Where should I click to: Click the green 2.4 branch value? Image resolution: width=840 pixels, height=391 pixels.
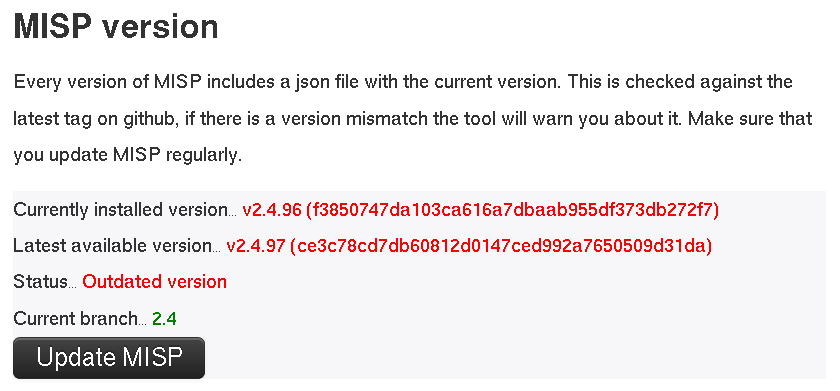(x=164, y=319)
